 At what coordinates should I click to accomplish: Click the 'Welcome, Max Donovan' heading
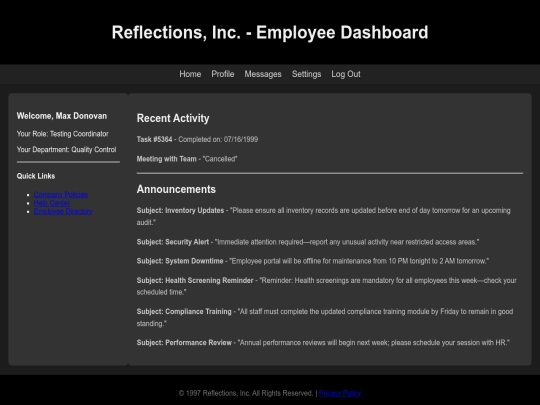pyautogui.click(x=62, y=116)
